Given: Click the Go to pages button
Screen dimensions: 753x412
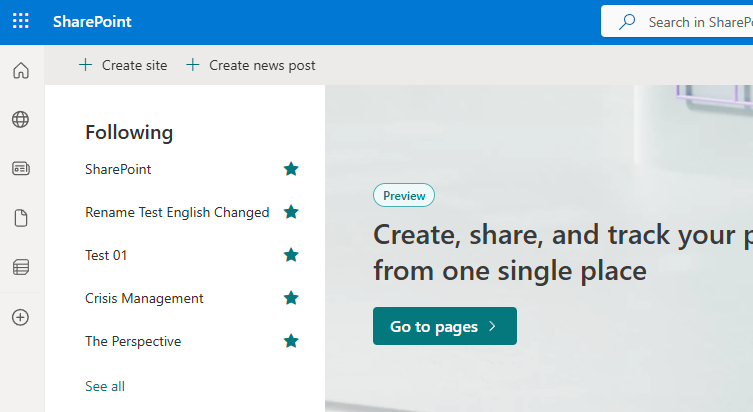Looking at the screenshot, I should tap(445, 326).
